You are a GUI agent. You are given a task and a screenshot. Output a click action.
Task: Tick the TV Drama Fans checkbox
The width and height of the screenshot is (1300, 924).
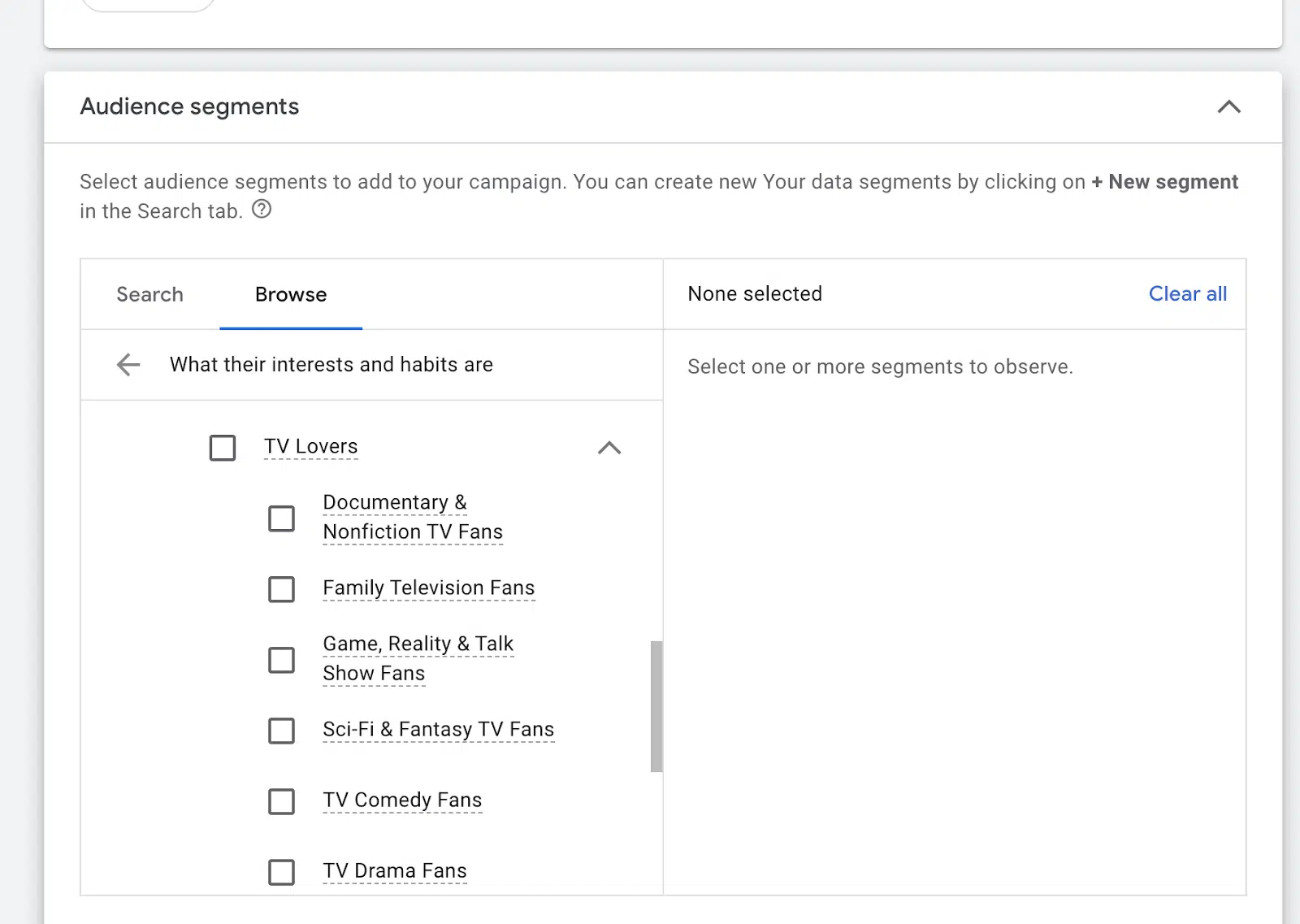[x=282, y=872]
